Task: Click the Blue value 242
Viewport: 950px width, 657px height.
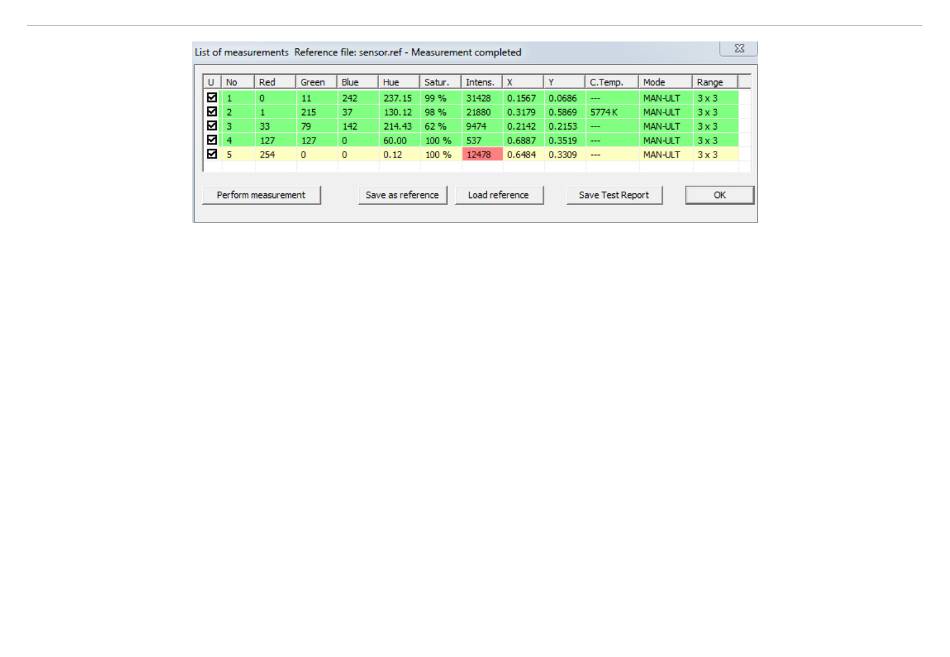Action: 350,98
